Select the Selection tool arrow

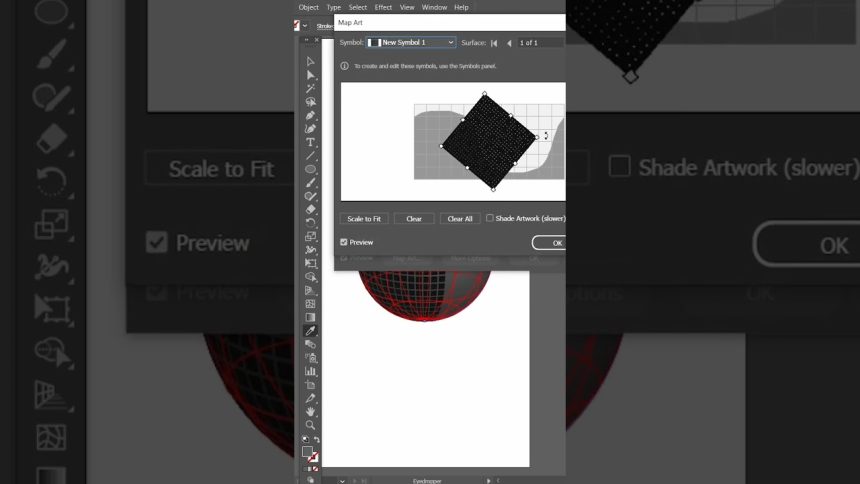[x=310, y=61]
